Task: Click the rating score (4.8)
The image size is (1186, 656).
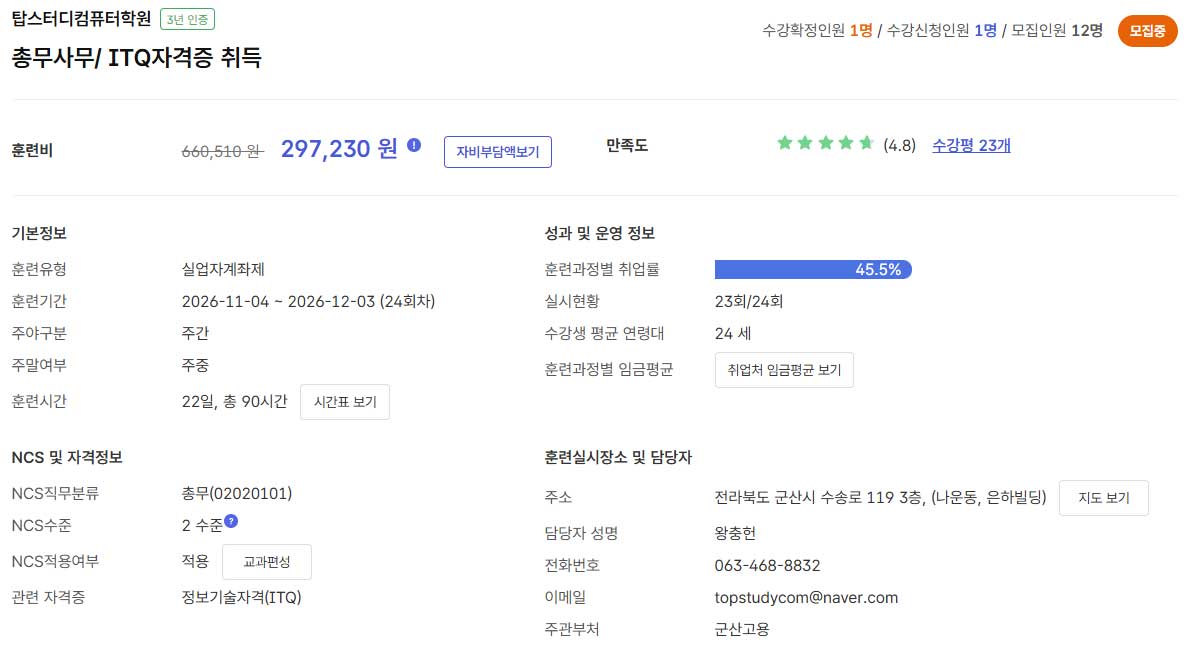Action: point(899,145)
